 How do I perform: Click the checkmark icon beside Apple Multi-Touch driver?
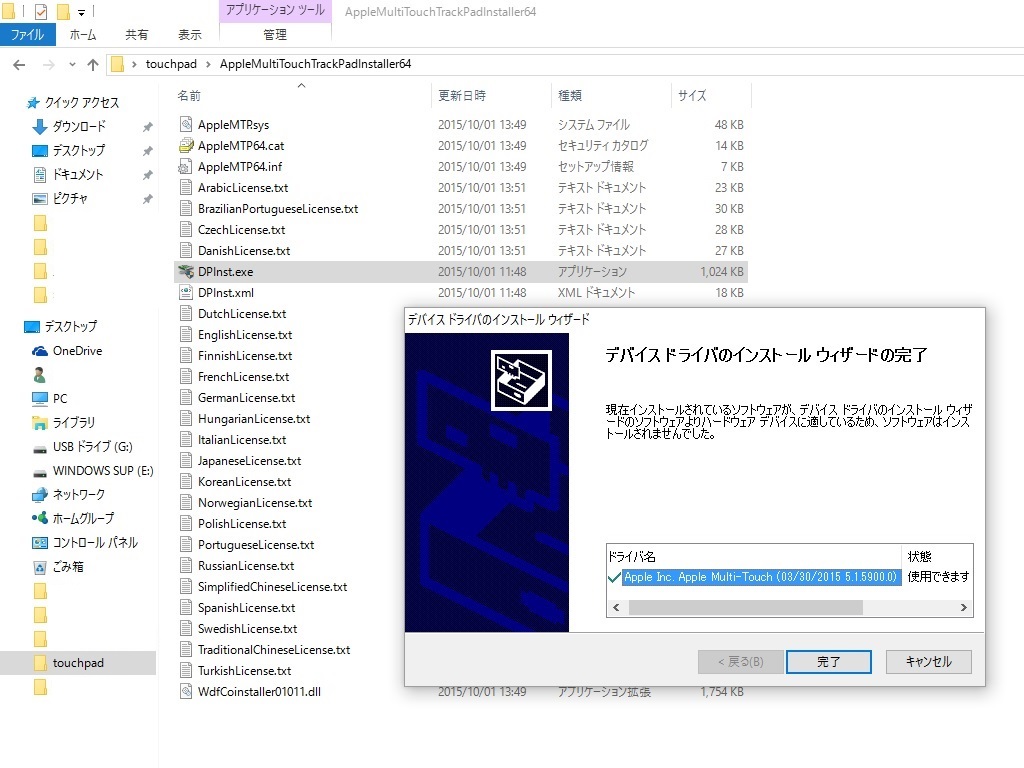614,577
